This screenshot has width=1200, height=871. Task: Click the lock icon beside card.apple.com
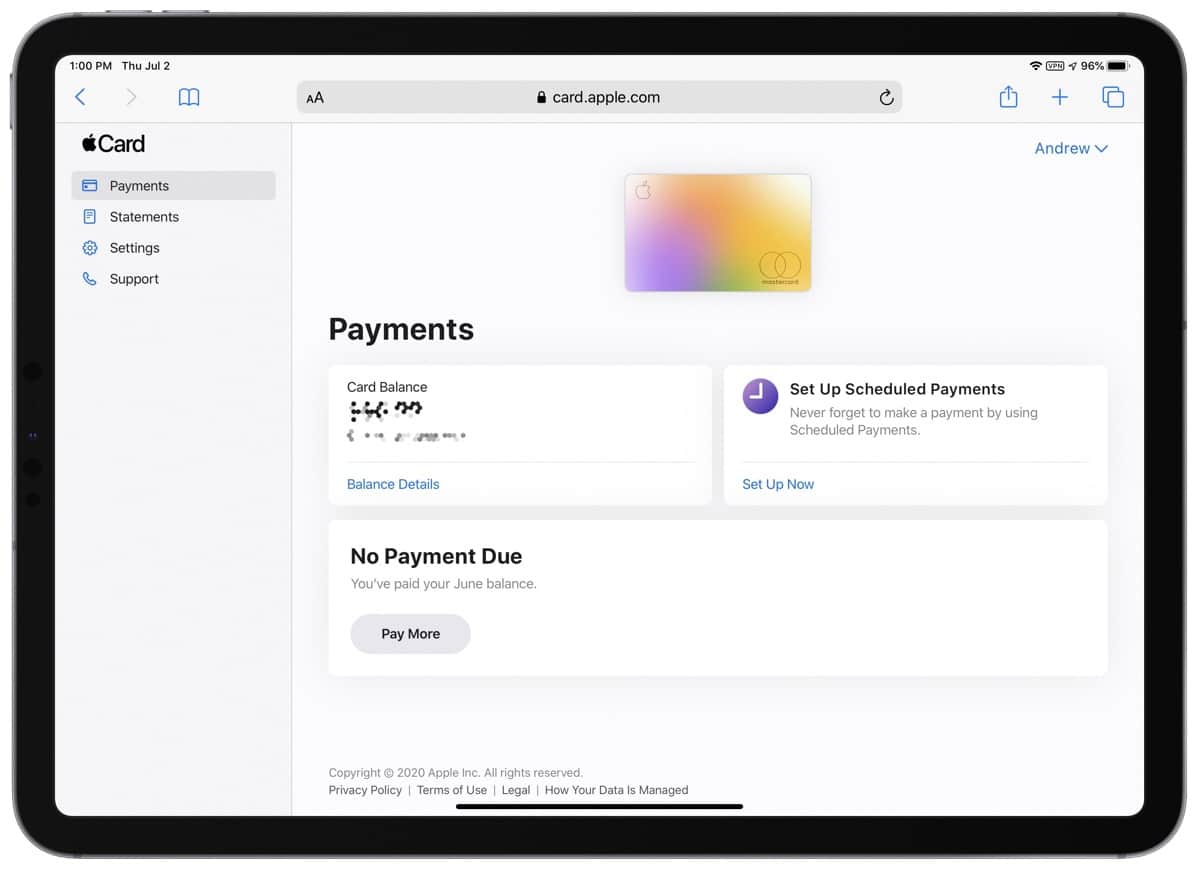(542, 98)
